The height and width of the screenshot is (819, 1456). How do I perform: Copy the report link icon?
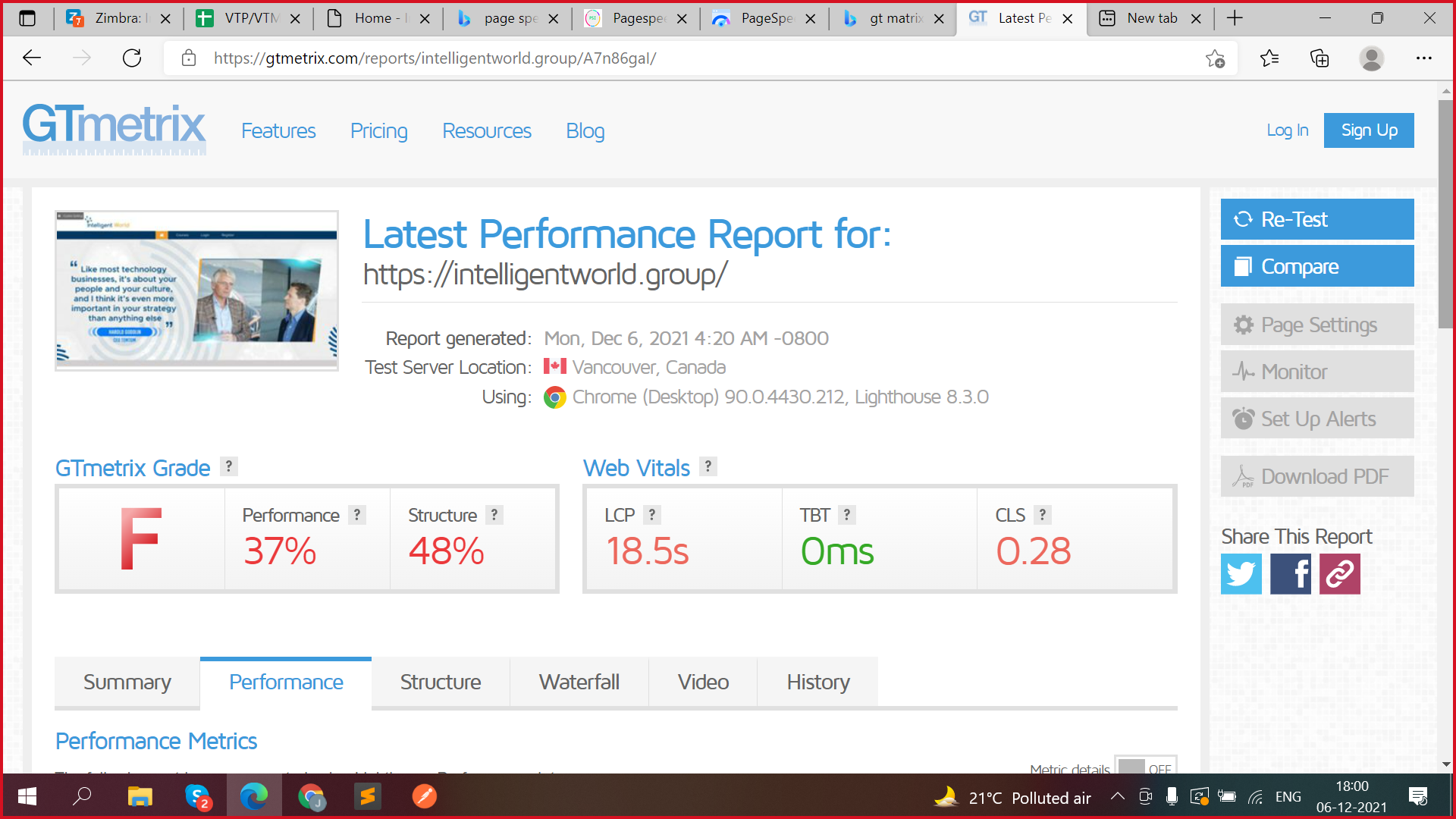point(1340,574)
